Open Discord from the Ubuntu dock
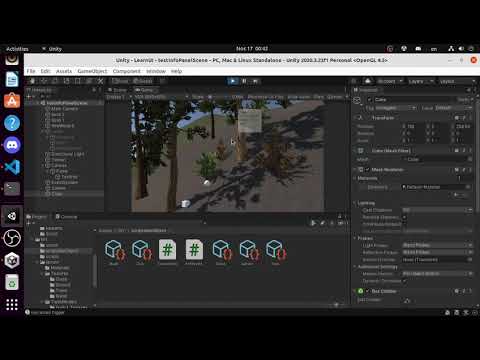480x360 pixels. (12, 145)
